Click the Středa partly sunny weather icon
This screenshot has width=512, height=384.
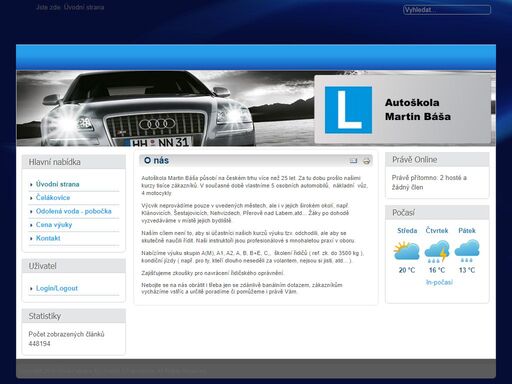pos(407,251)
